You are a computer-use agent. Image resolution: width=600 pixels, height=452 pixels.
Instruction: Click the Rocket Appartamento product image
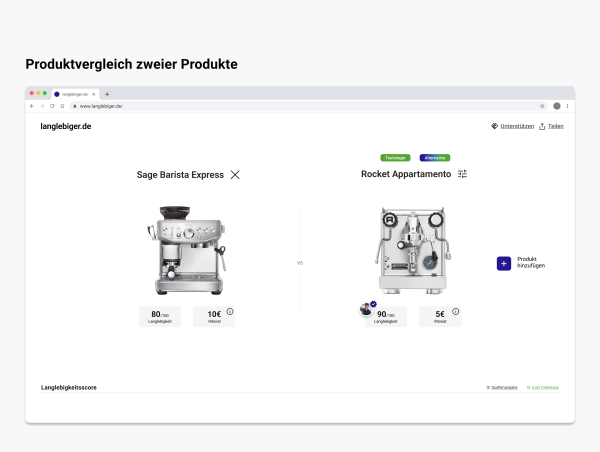tap(412, 250)
